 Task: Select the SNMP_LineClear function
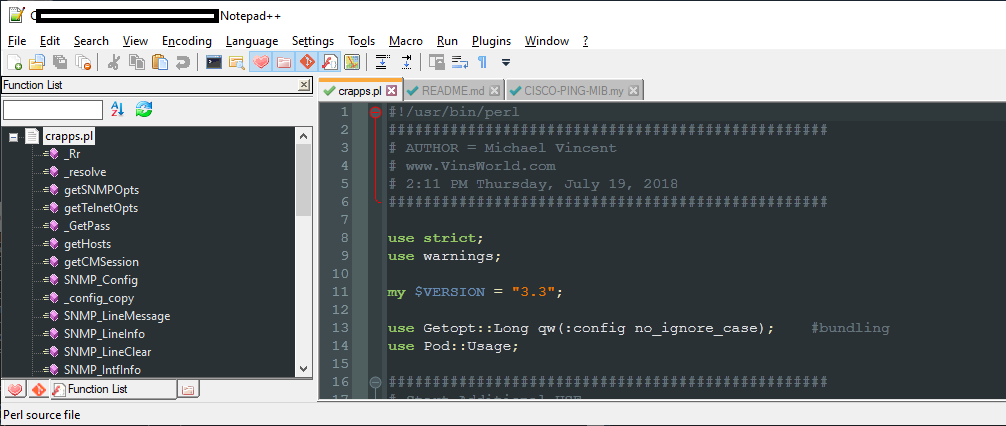[107, 352]
